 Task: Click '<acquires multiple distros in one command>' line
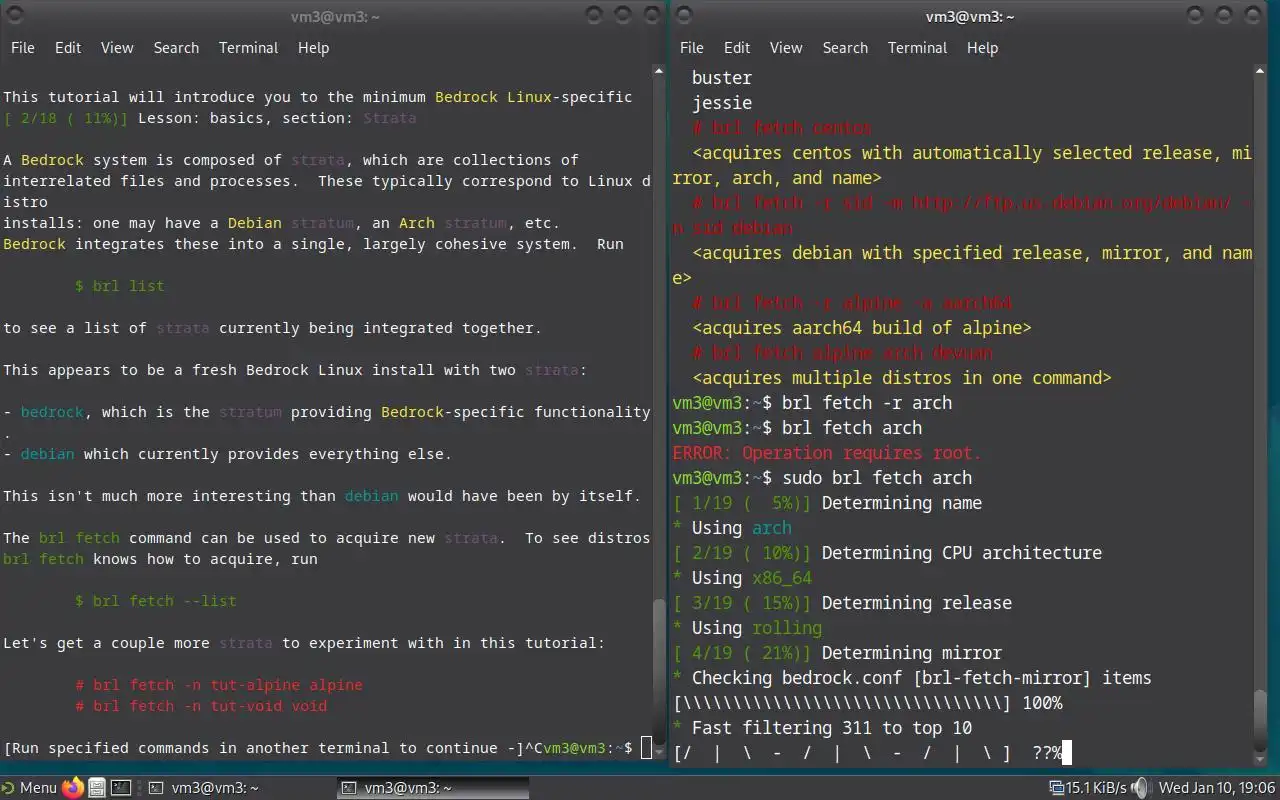pyautogui.click(x=902, y=378)
